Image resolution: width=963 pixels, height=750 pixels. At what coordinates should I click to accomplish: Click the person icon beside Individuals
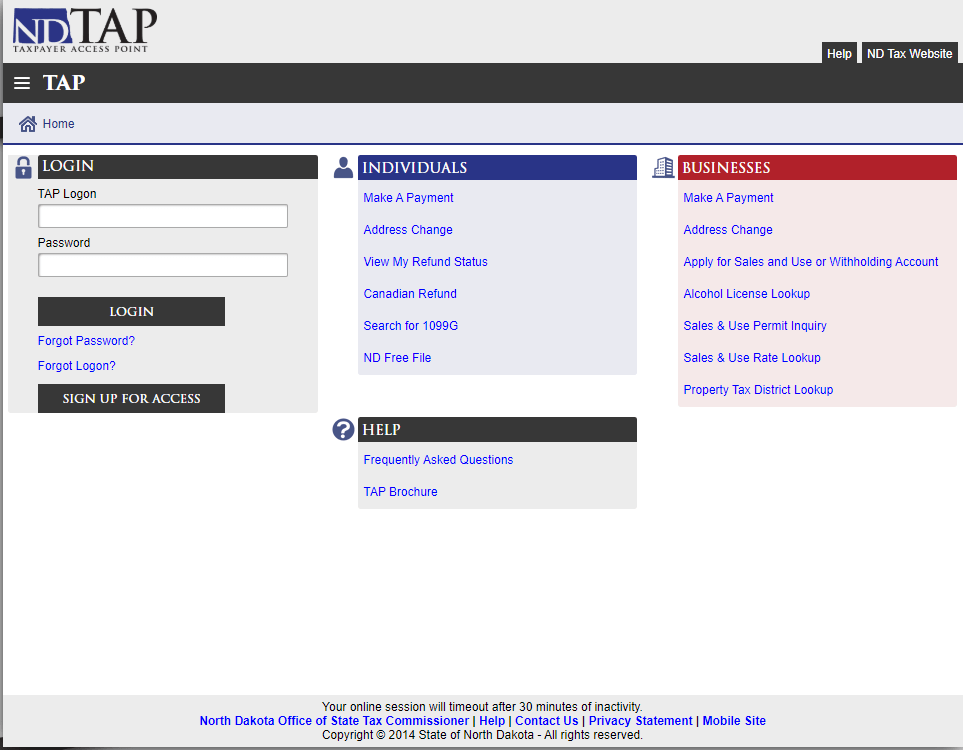click(343, 168)
